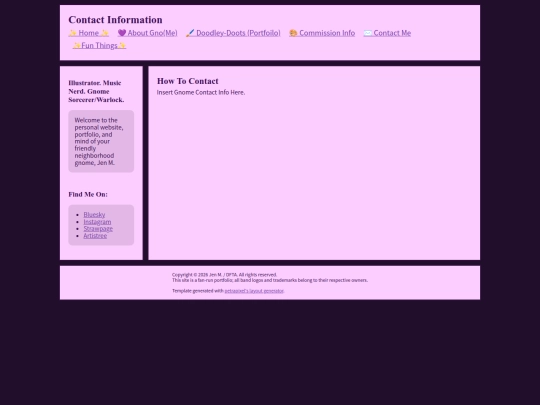Viewport: 540px width, 405px height.
Task: Click the Find Me On: heading
Action: [x=88, y=195]
